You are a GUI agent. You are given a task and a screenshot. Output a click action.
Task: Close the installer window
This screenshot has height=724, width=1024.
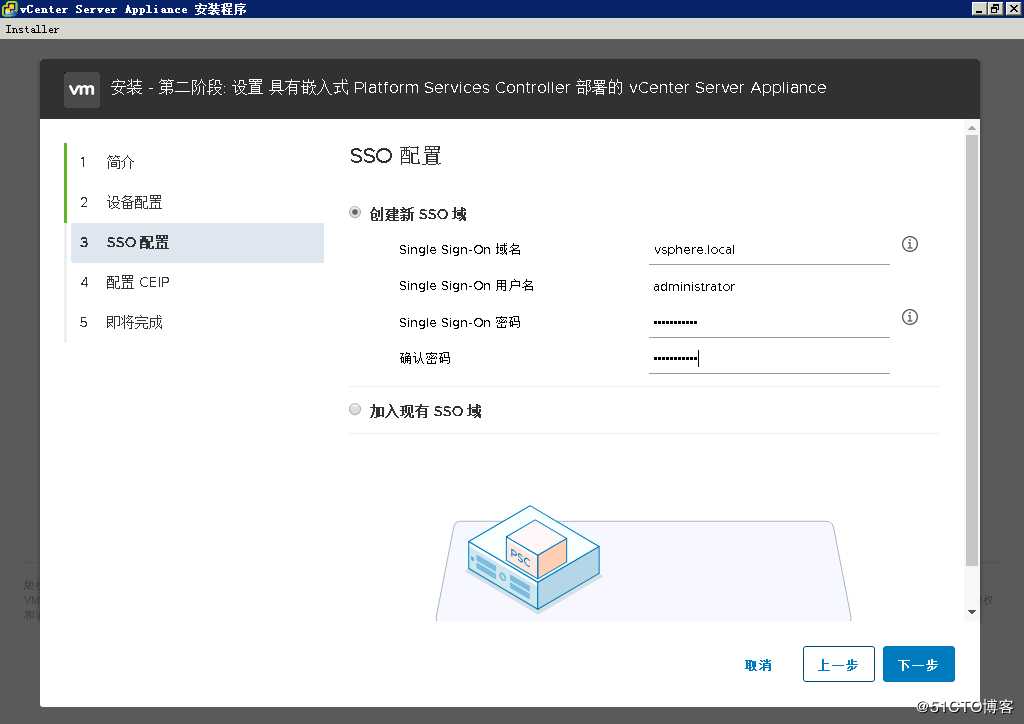coord(1013,8)
